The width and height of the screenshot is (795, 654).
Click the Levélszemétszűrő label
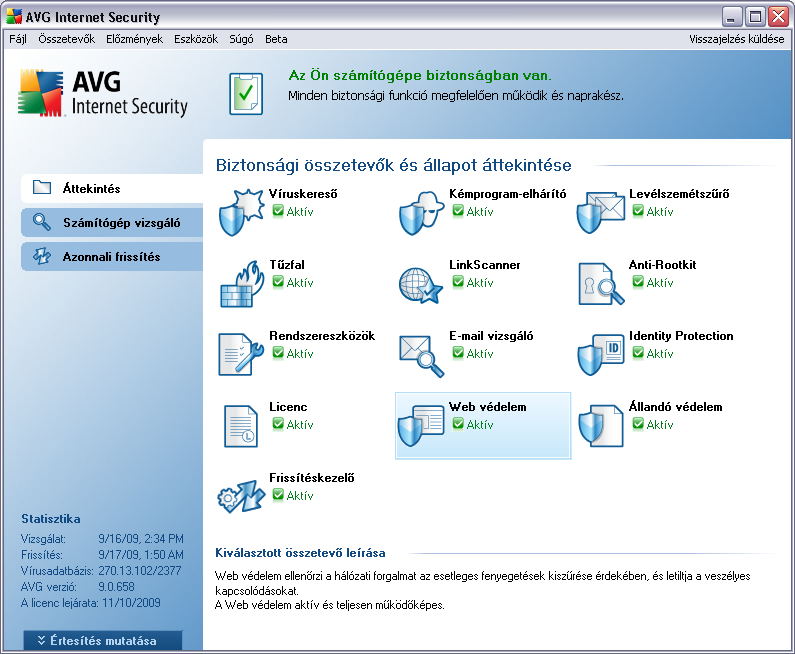point(679,194)
